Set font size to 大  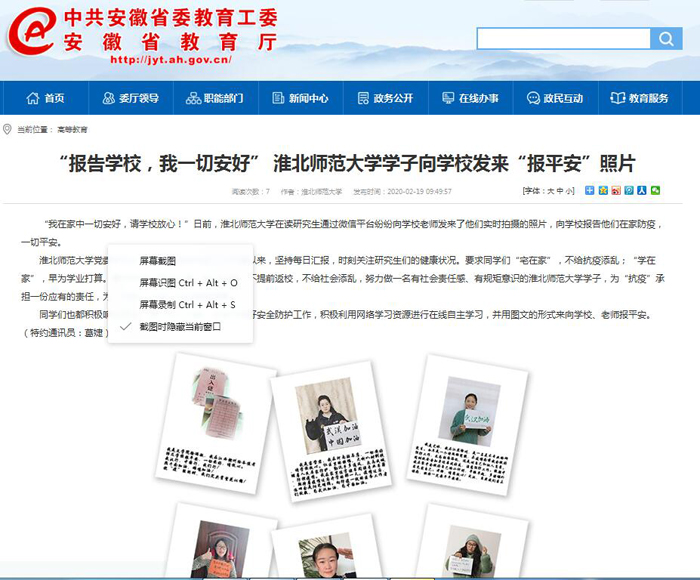click(549, 190)
